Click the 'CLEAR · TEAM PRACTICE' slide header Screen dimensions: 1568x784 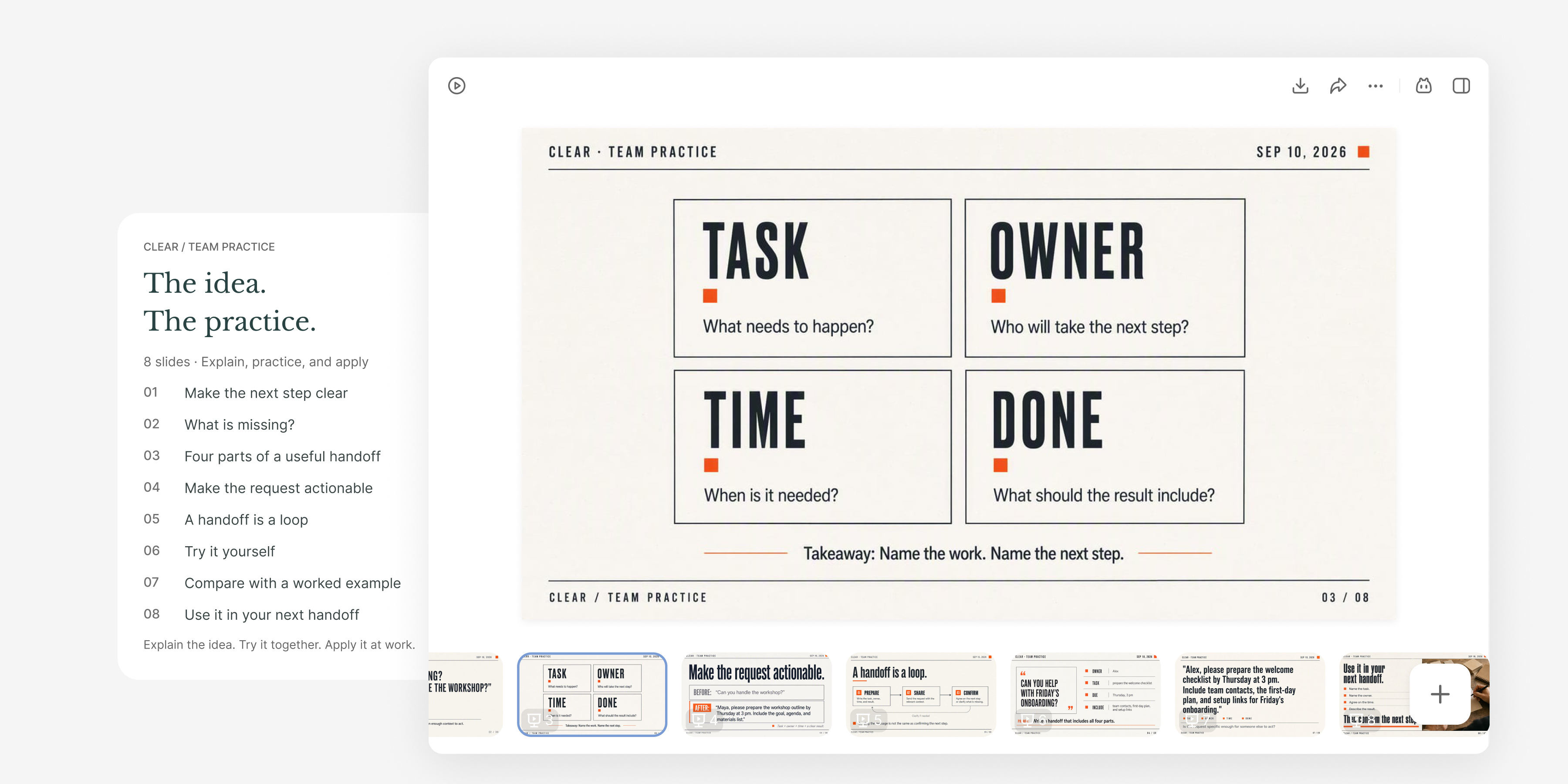coord(633,152)
